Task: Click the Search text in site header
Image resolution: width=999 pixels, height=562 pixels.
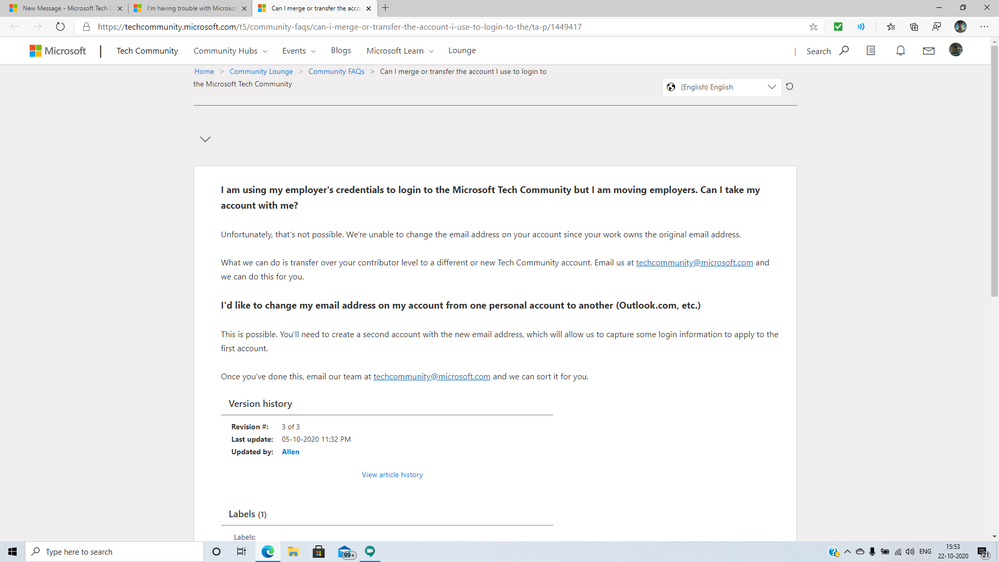Action: 819,51
